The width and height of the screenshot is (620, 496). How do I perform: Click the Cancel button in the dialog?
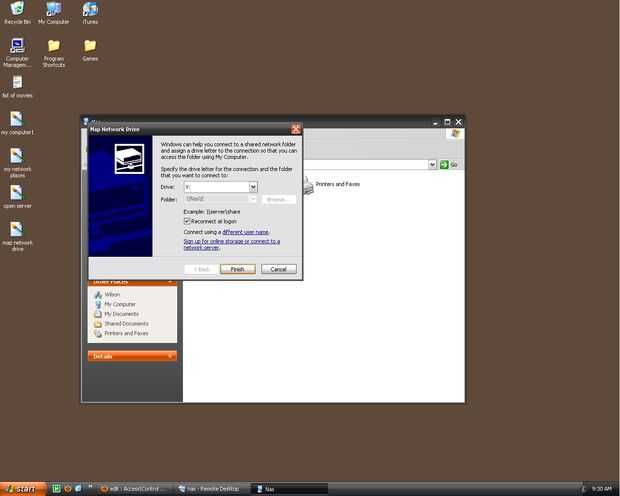pos(279,269)
